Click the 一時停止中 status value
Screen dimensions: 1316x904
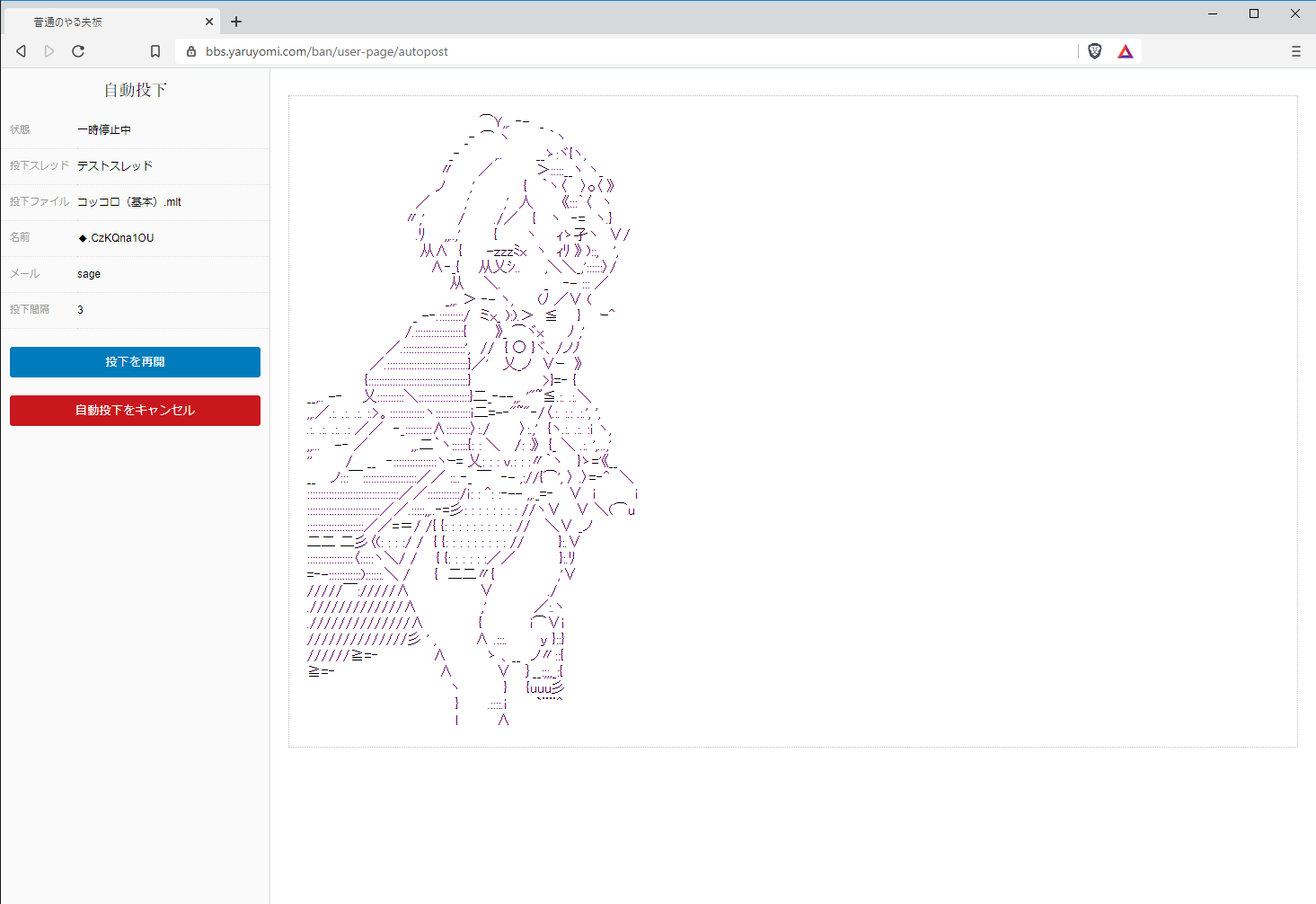104,129
